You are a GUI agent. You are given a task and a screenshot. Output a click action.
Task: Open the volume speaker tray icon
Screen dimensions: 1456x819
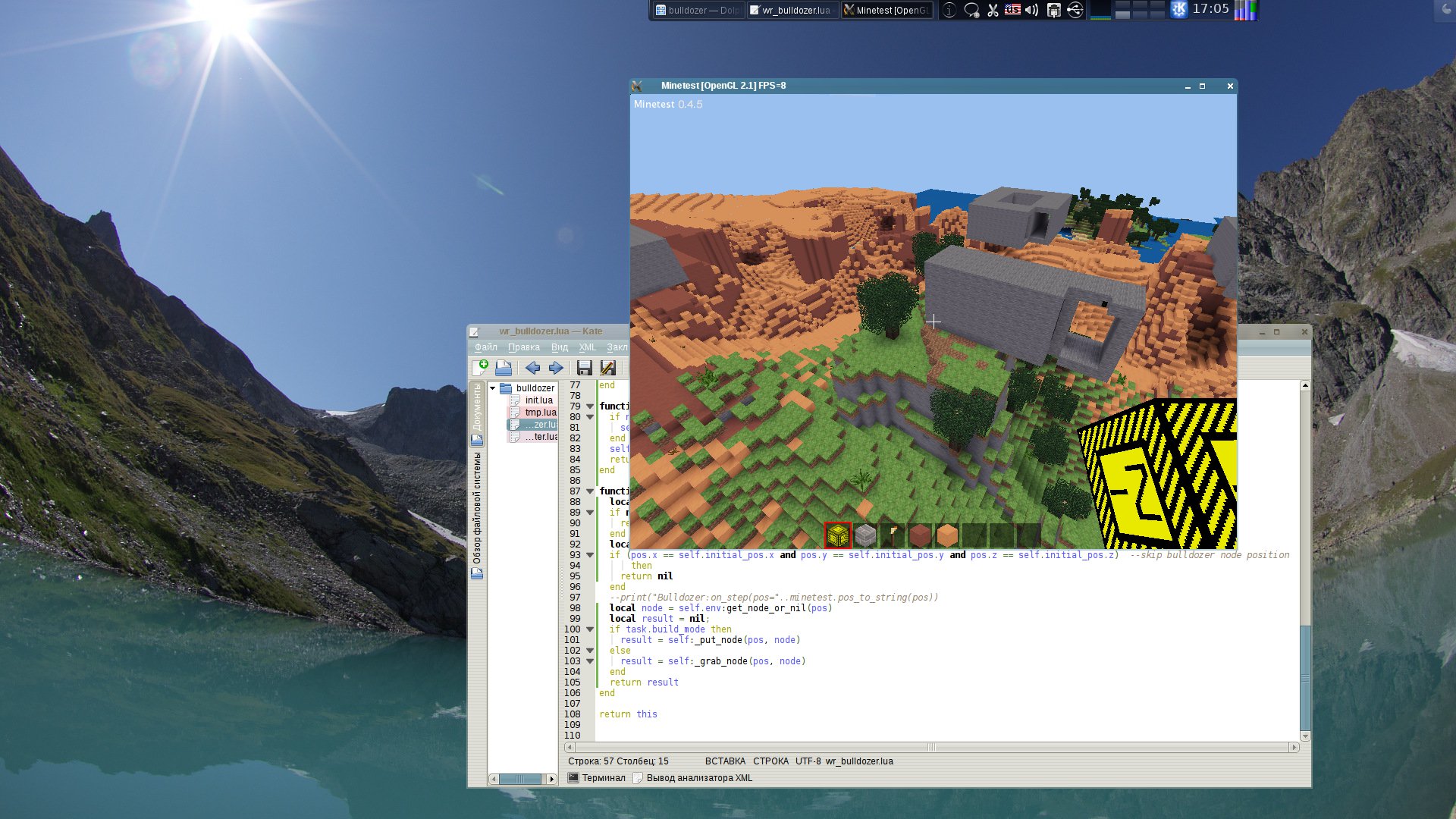coord(1031,10)
